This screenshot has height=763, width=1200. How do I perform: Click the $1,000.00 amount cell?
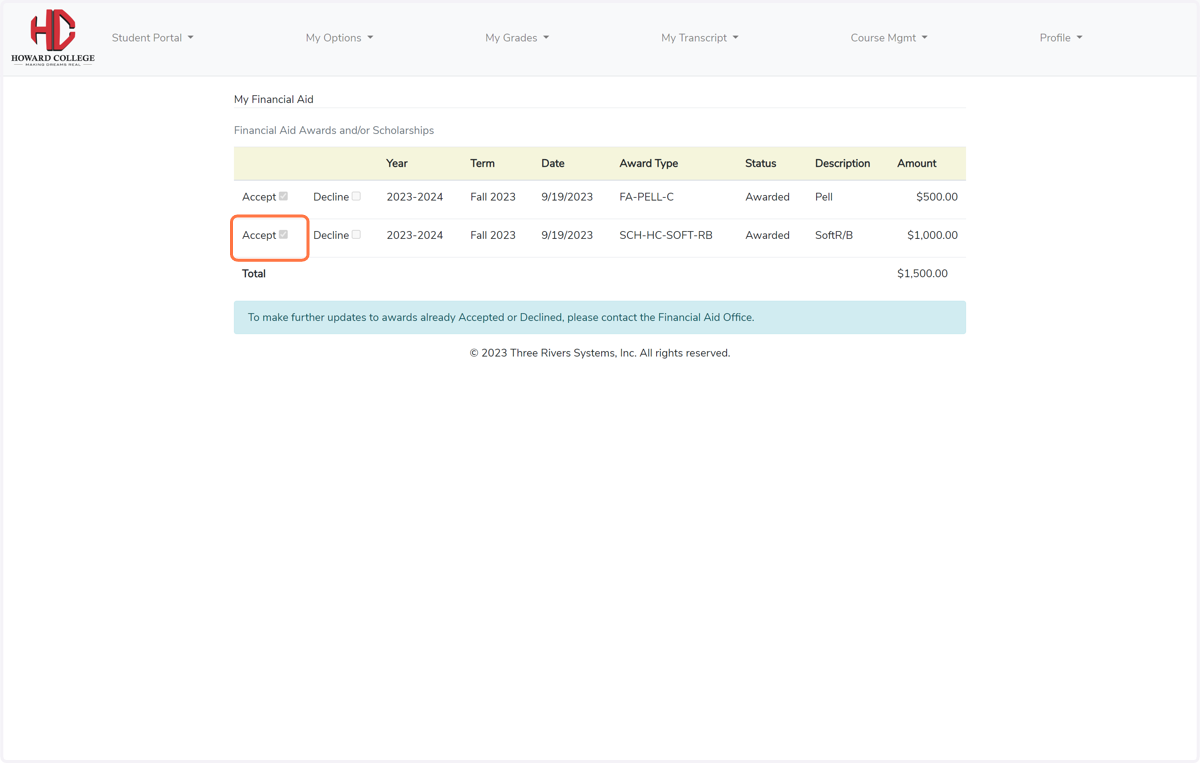(932, 235)
